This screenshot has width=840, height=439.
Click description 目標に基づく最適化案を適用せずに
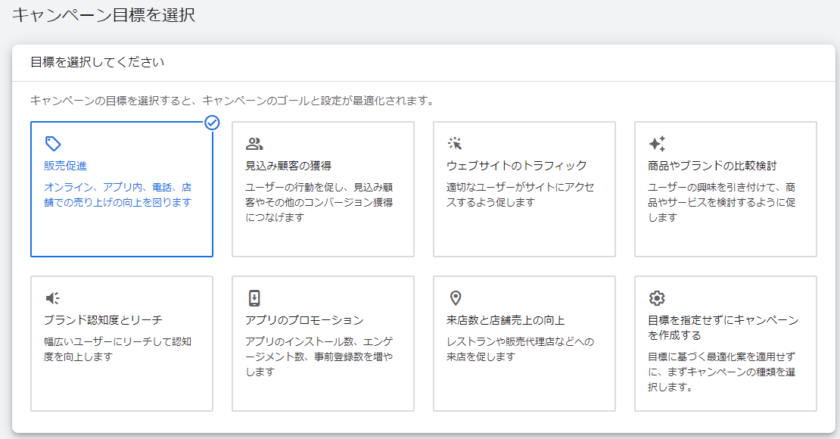(722, 371)
